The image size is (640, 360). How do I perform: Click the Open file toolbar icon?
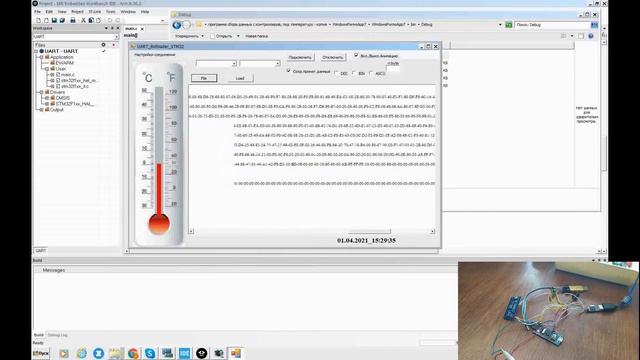[46, 20]
